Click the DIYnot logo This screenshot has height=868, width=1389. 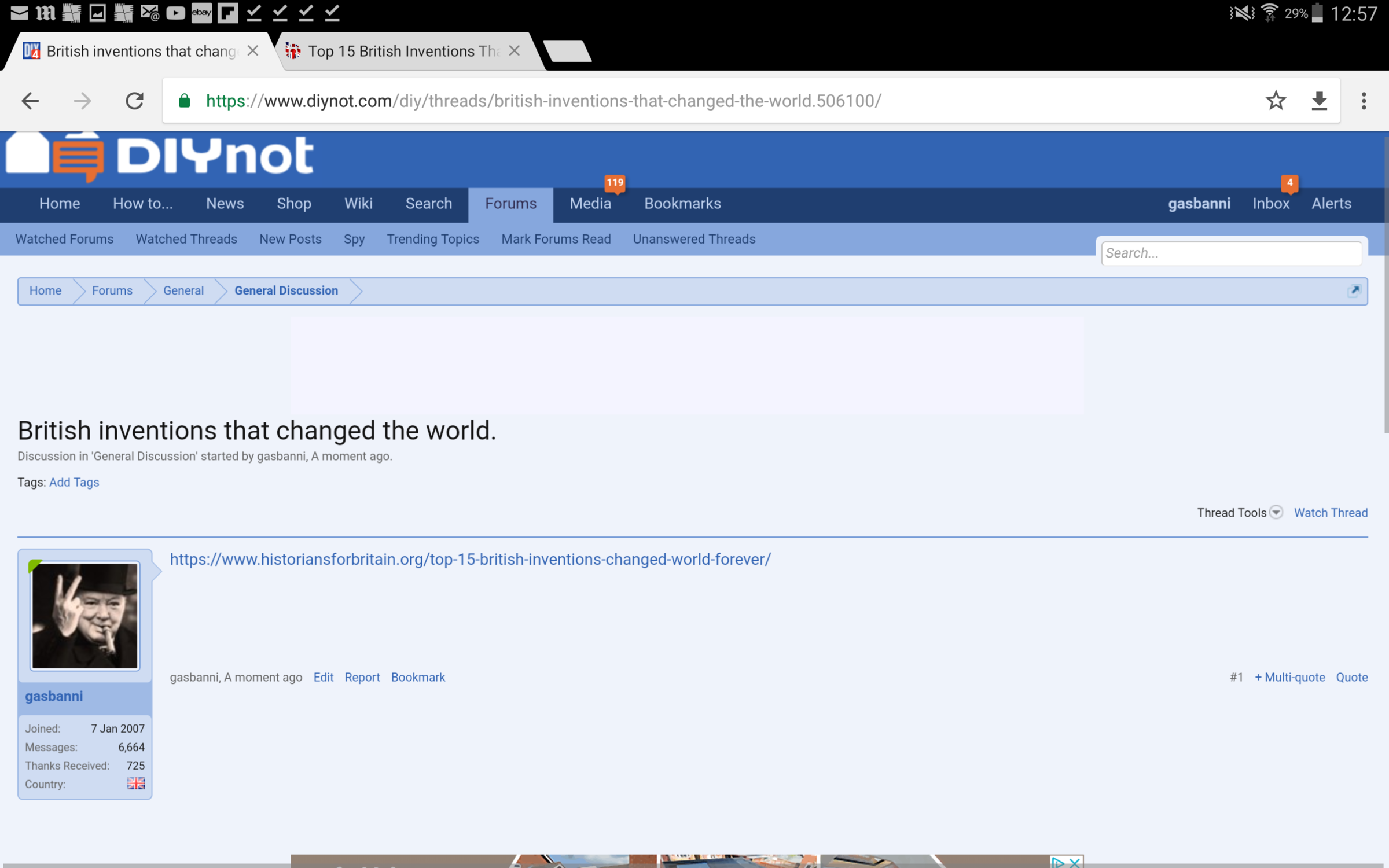tap(160, 156)
